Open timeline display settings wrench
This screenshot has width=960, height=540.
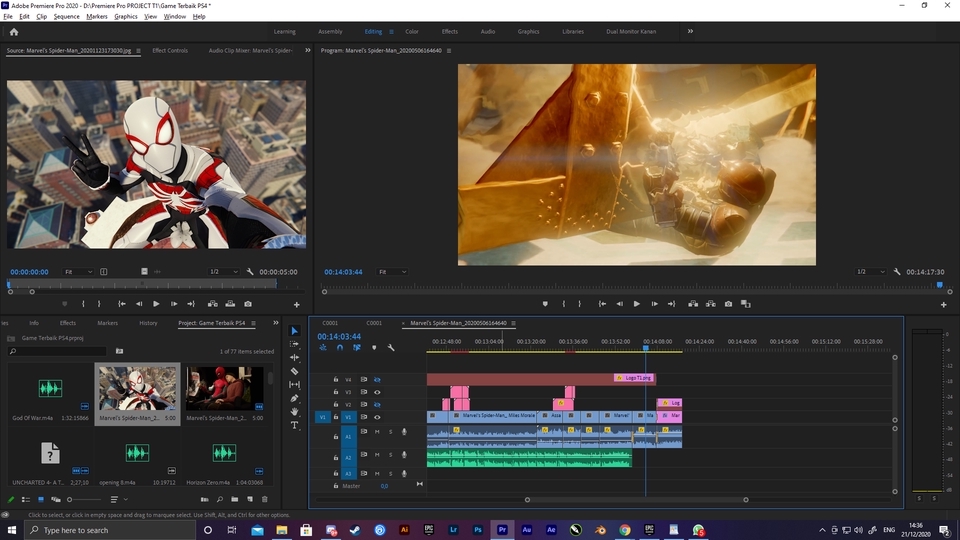pos(391,348)
